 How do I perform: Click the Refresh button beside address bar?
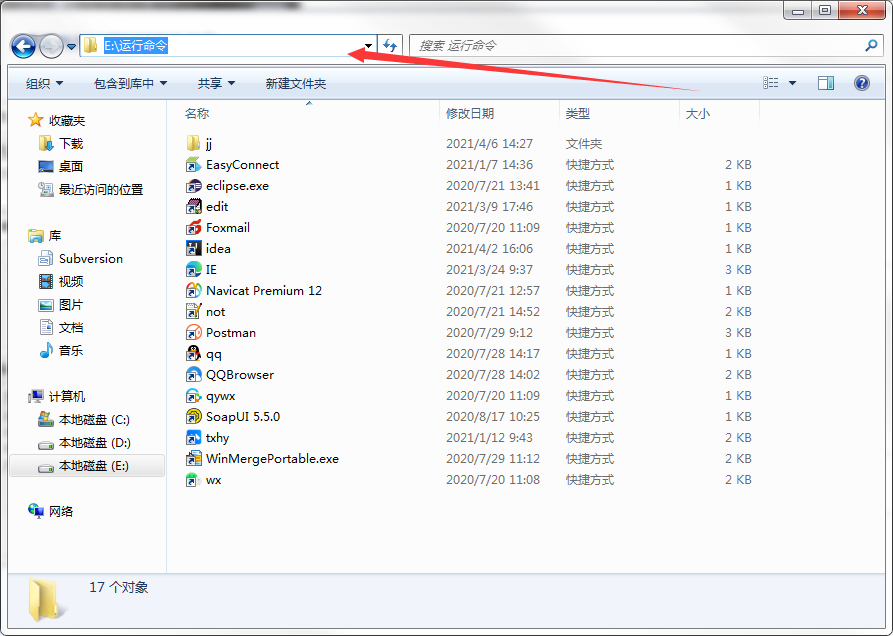390,46
